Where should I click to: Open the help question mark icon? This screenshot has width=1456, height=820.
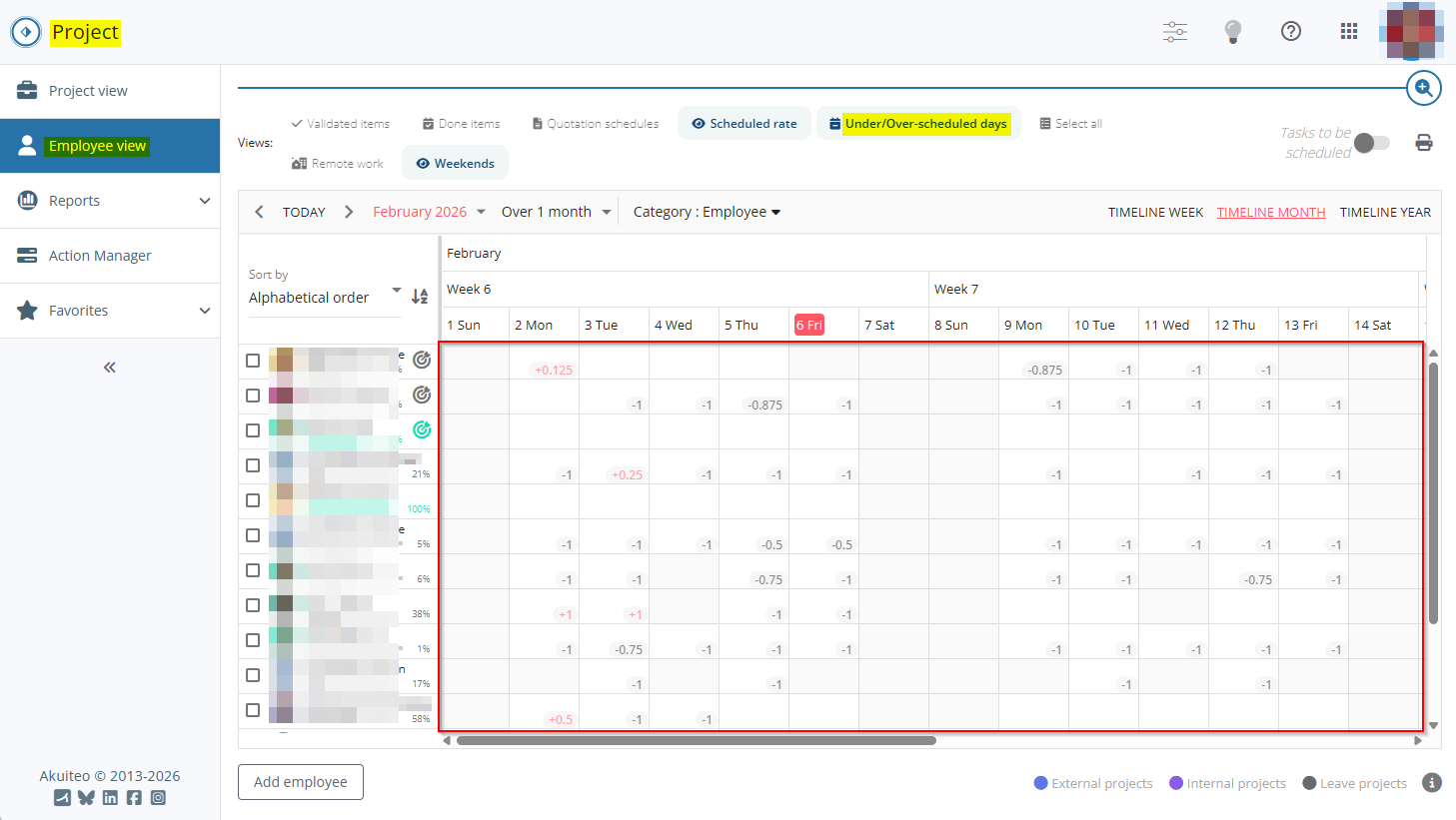coord(1291,32)
